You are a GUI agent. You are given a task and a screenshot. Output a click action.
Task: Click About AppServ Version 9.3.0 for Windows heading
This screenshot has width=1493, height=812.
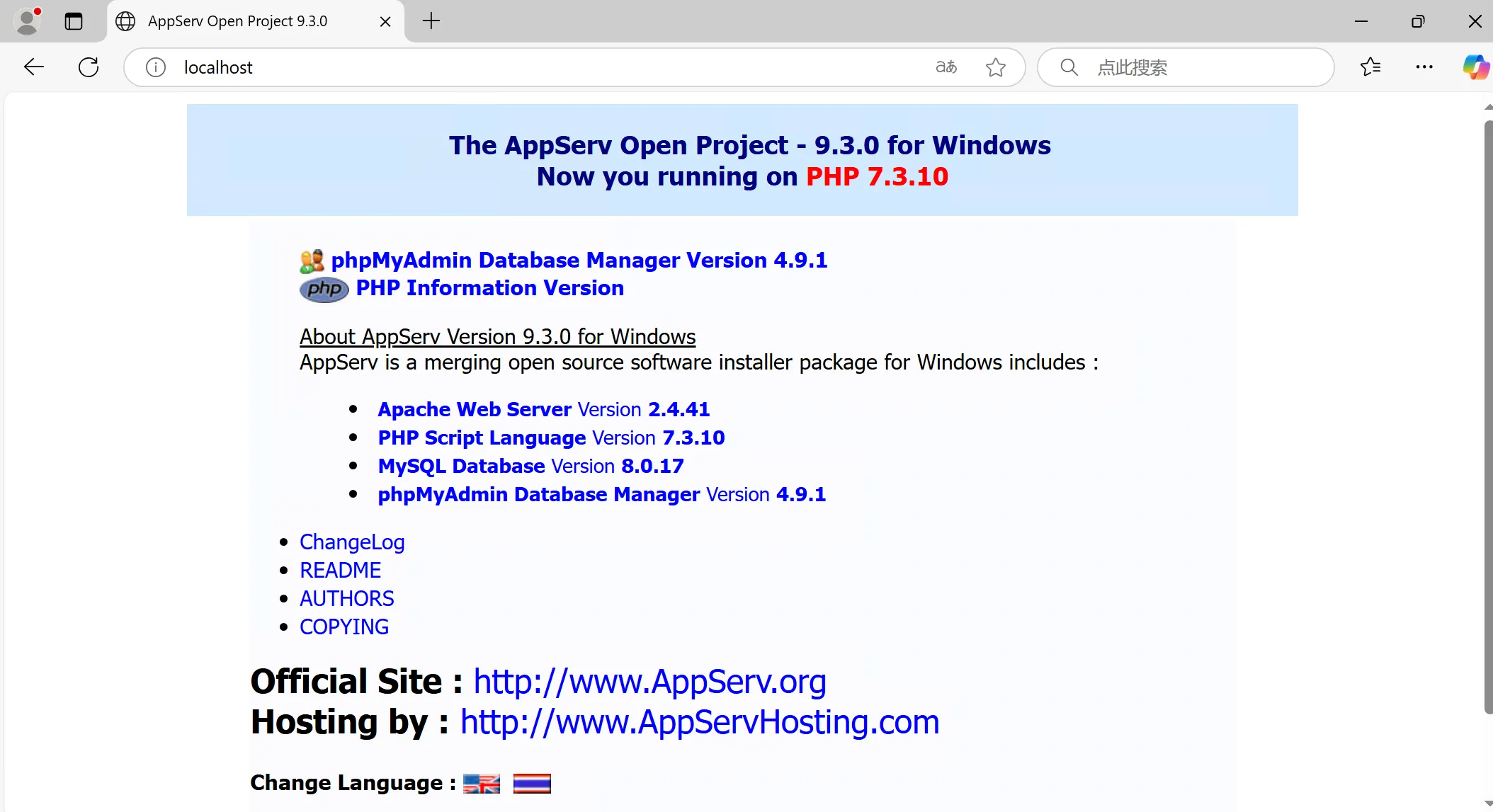coord(497,336)
